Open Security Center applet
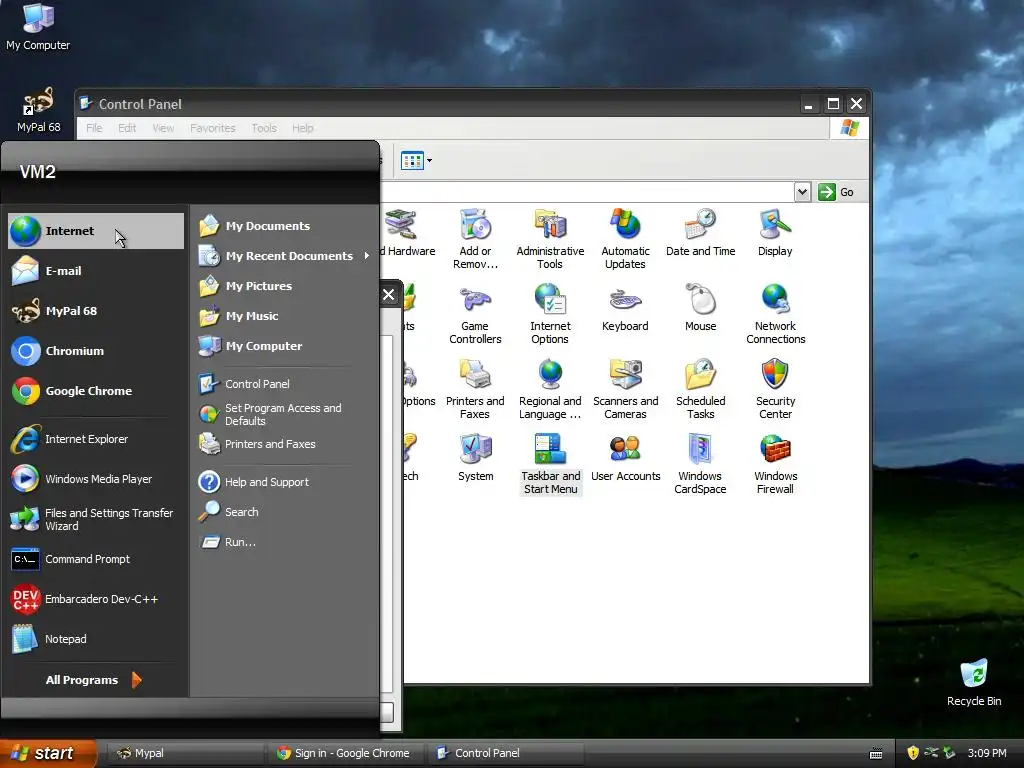The width and height of the screenshot is (1024, 768). [776, 389]
